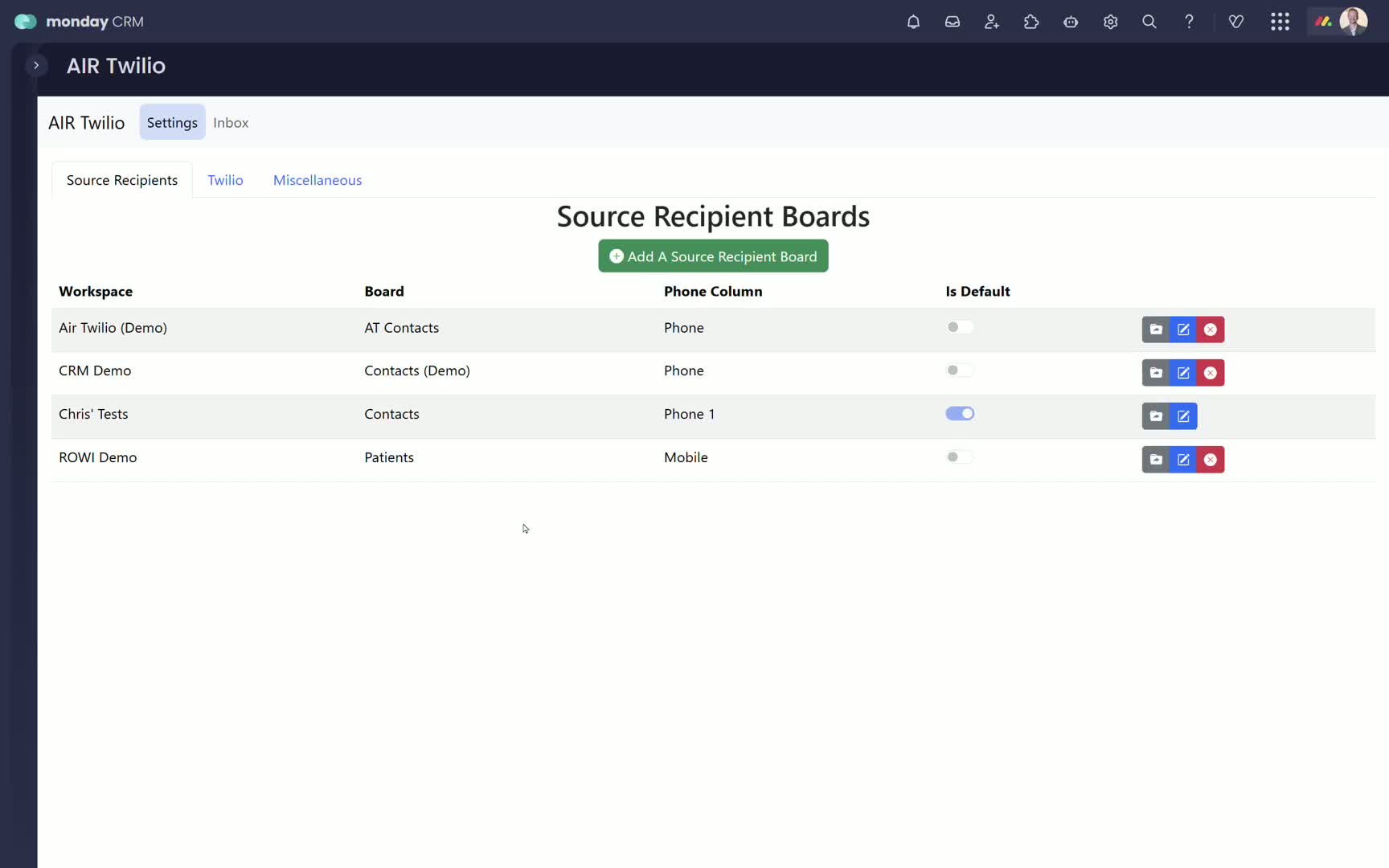Open folder icon for ROWI Demo row
Screen dimensions: 1389x868
(1156, 460)
